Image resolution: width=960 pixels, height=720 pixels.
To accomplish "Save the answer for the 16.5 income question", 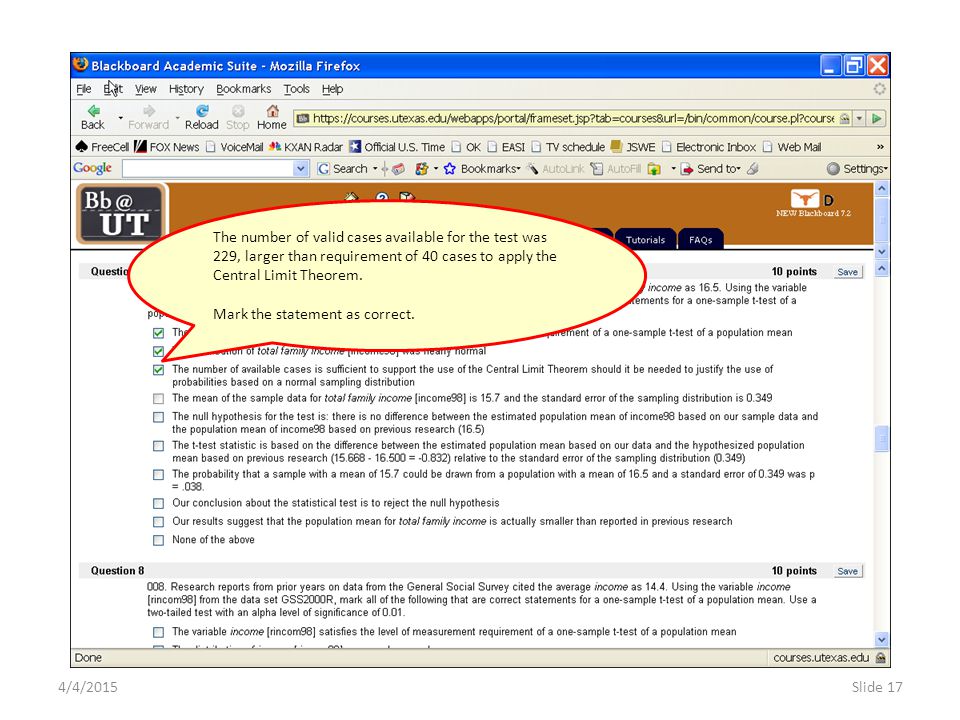I will (x=847, y=272).
